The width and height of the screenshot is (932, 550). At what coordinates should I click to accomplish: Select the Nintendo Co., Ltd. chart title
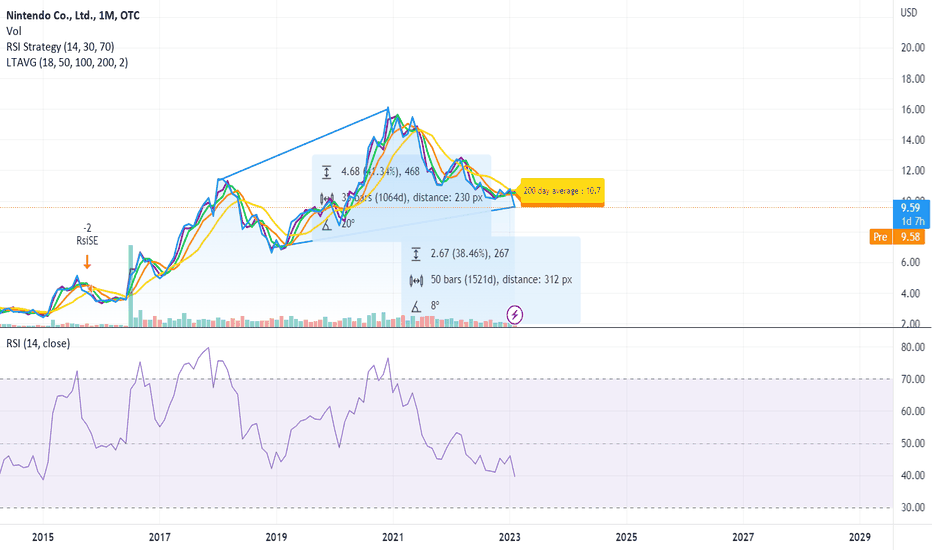click(73, 15)
